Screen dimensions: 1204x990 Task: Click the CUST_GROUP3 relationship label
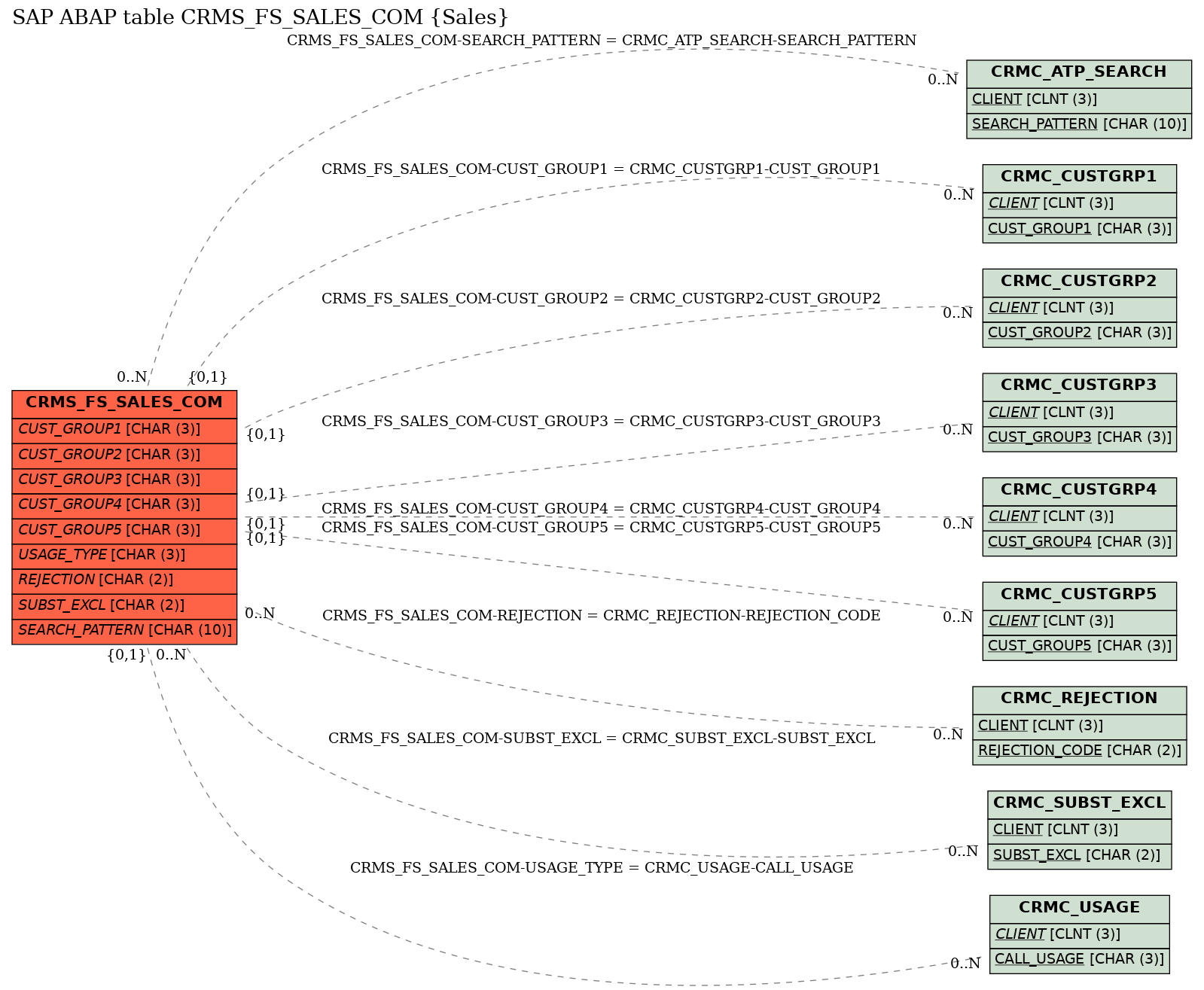click(601, 422)
